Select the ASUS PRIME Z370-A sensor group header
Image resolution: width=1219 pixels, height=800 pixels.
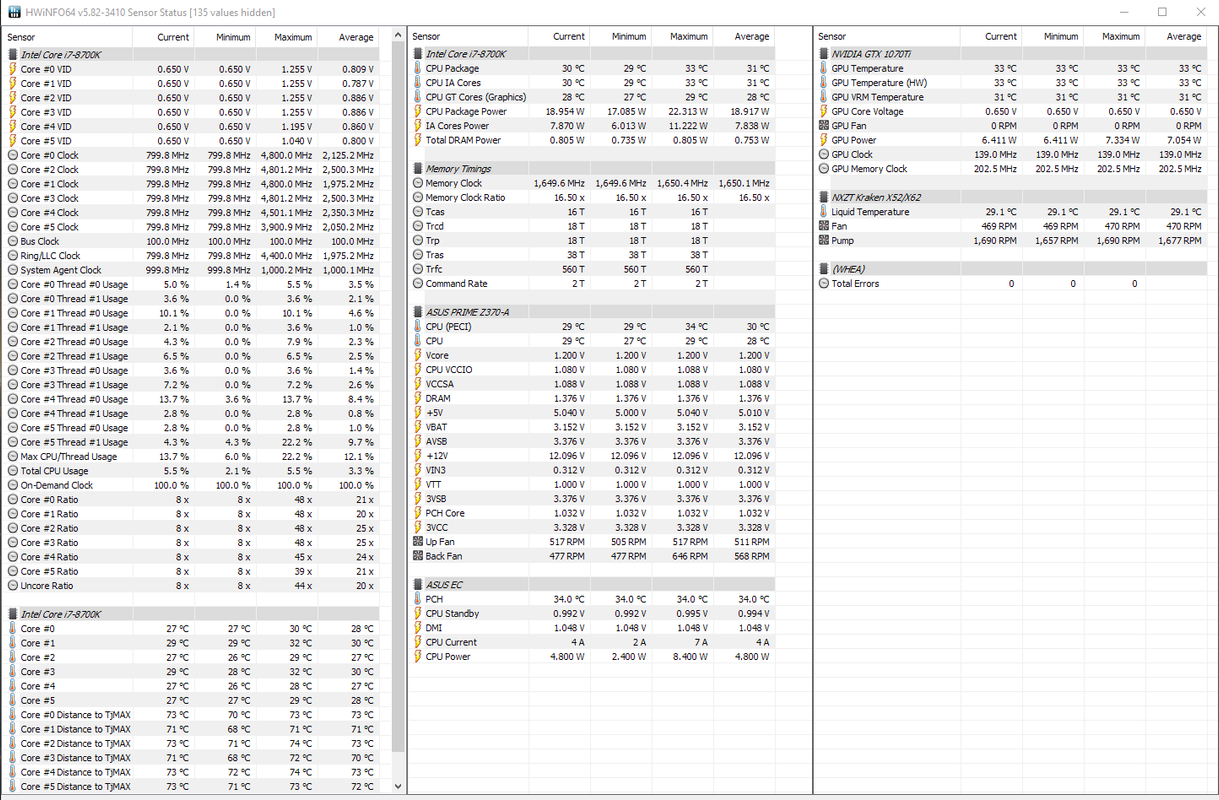click(x=592, y=313)
